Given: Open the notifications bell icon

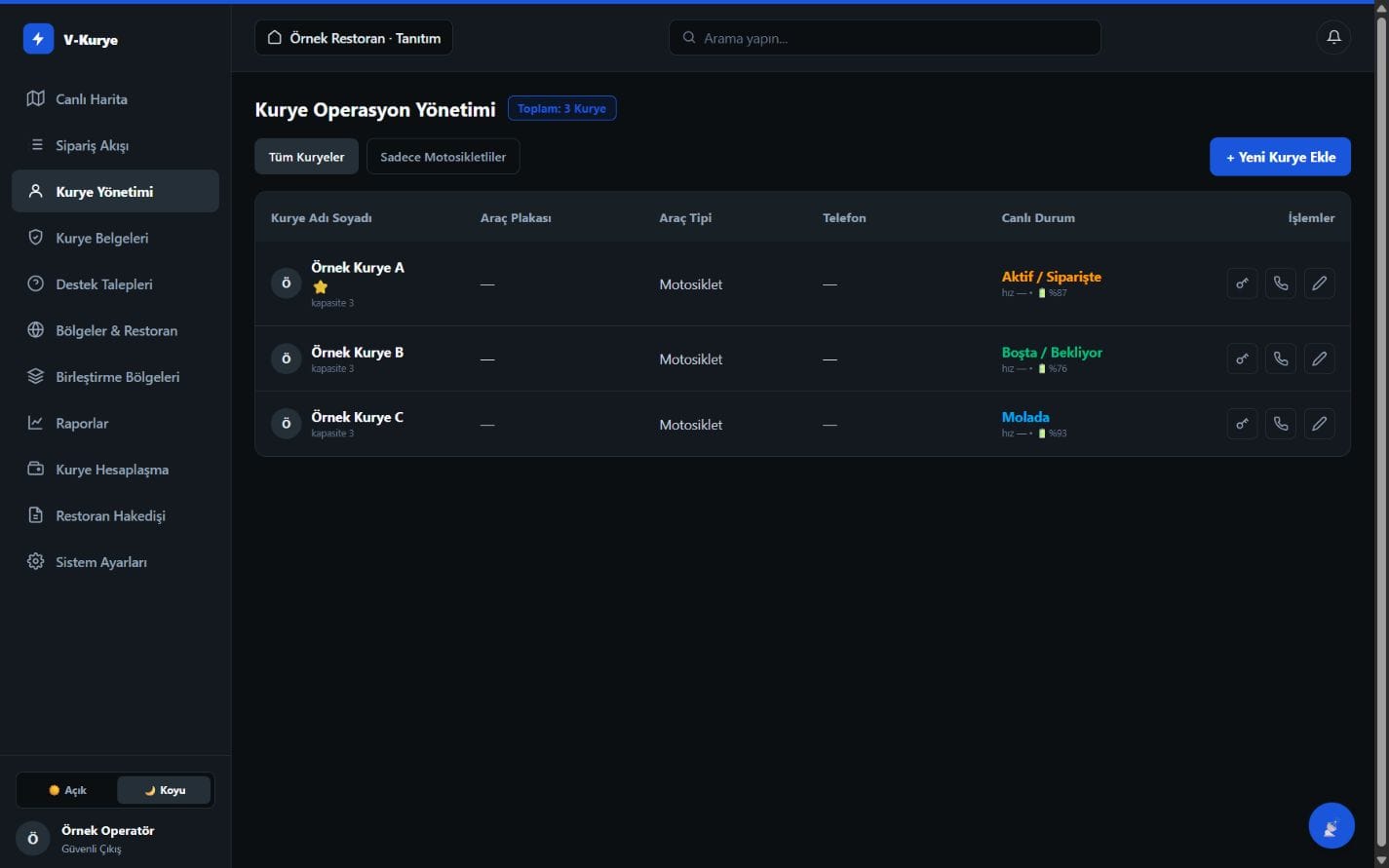Looking at the screenshot, I should pos(1333,38).
